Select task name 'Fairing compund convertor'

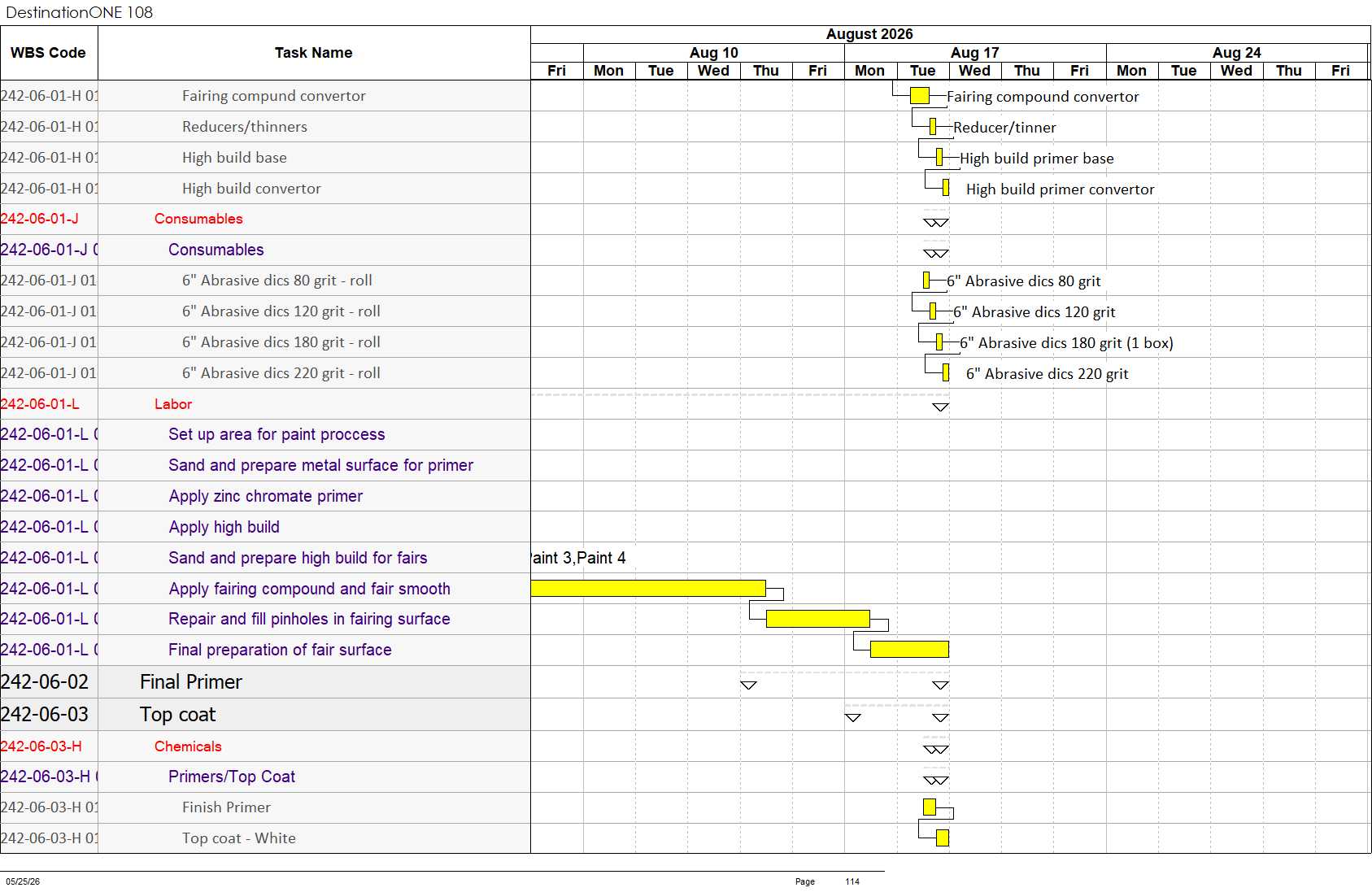[273, 96]
